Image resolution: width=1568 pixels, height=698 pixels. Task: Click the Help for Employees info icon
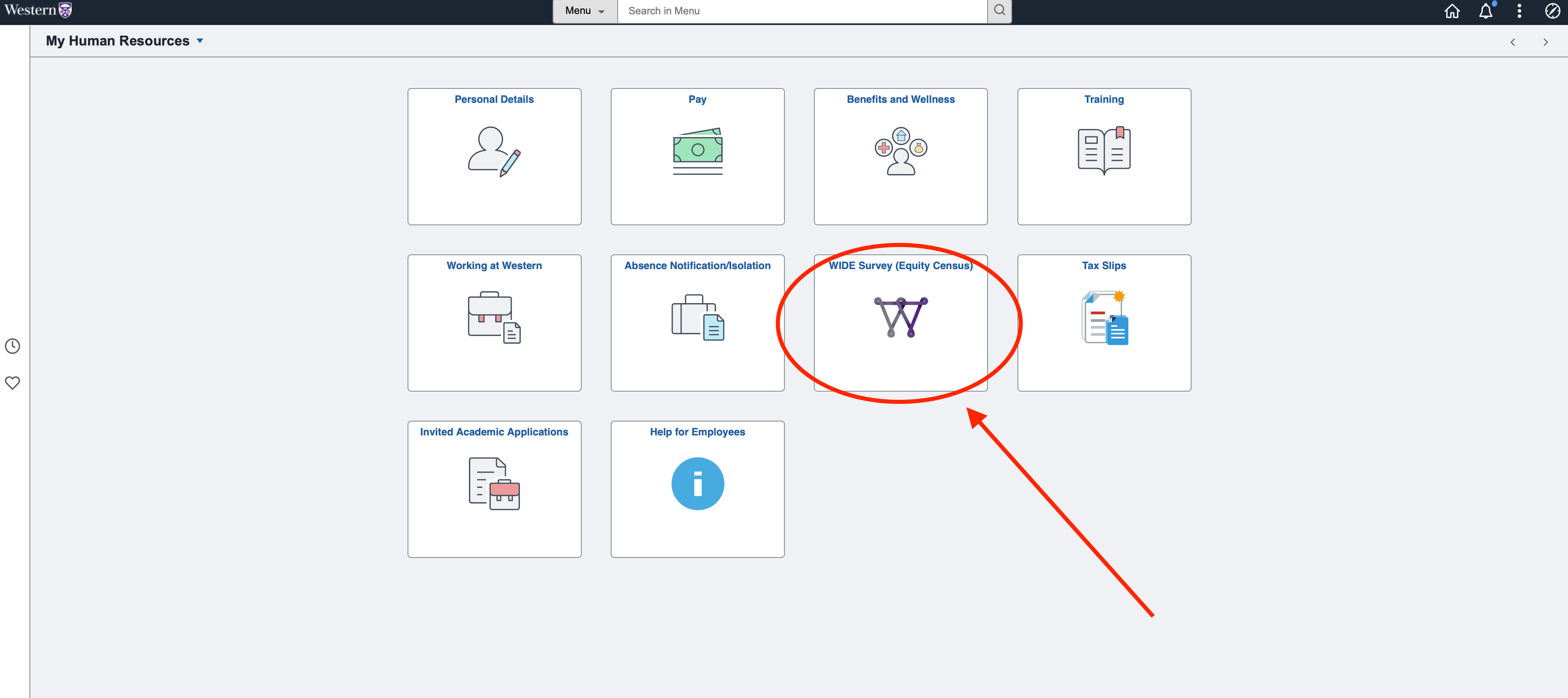pyautogui.click(x=698, y=484)
